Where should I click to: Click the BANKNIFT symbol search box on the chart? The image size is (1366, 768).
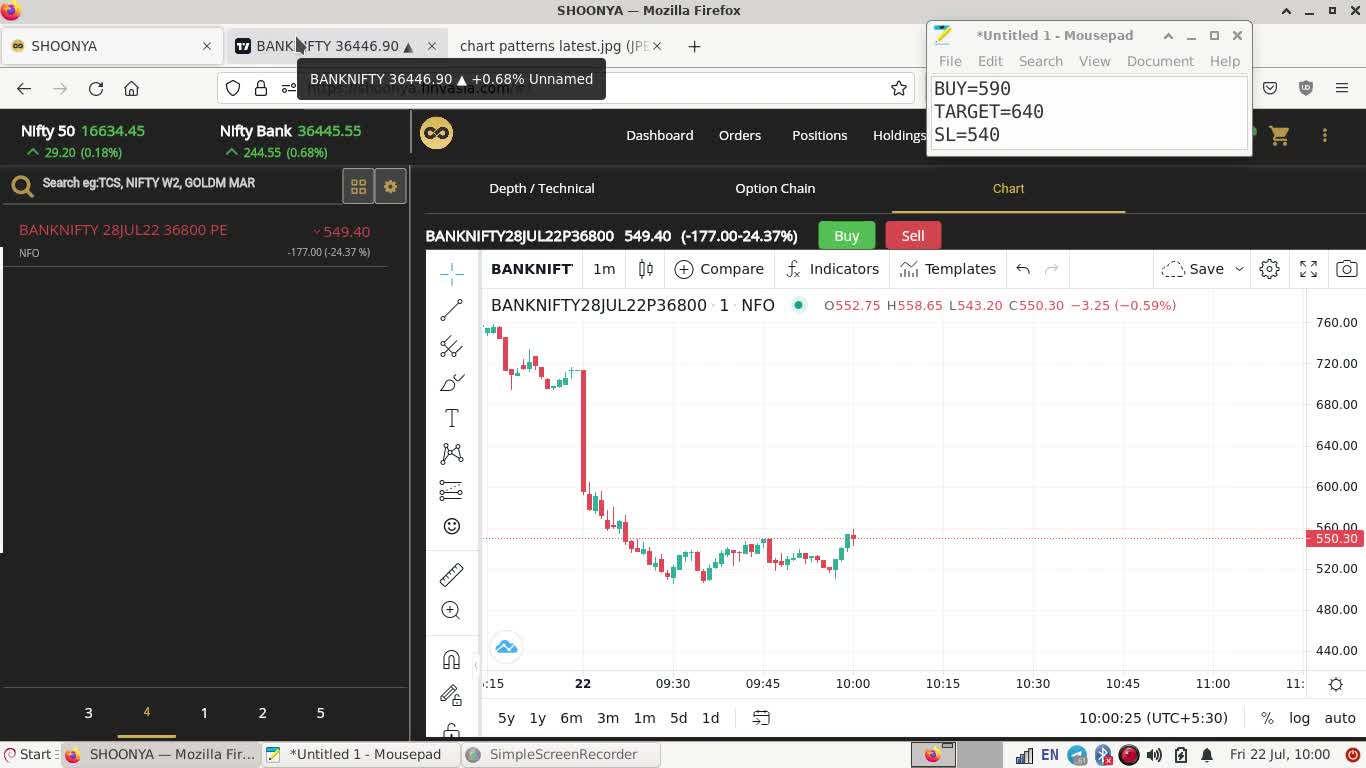(532, 269)
